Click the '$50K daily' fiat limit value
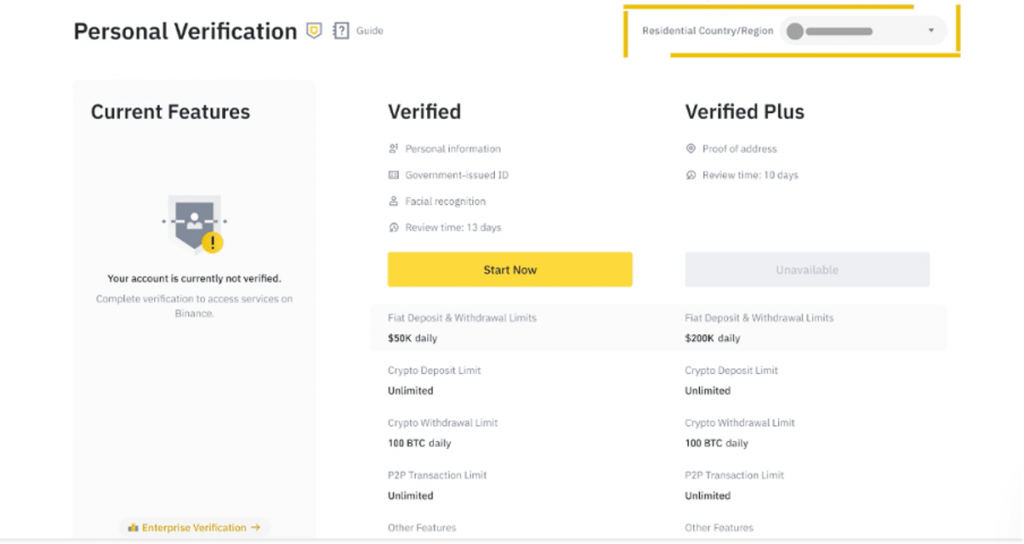 [412, 338]
